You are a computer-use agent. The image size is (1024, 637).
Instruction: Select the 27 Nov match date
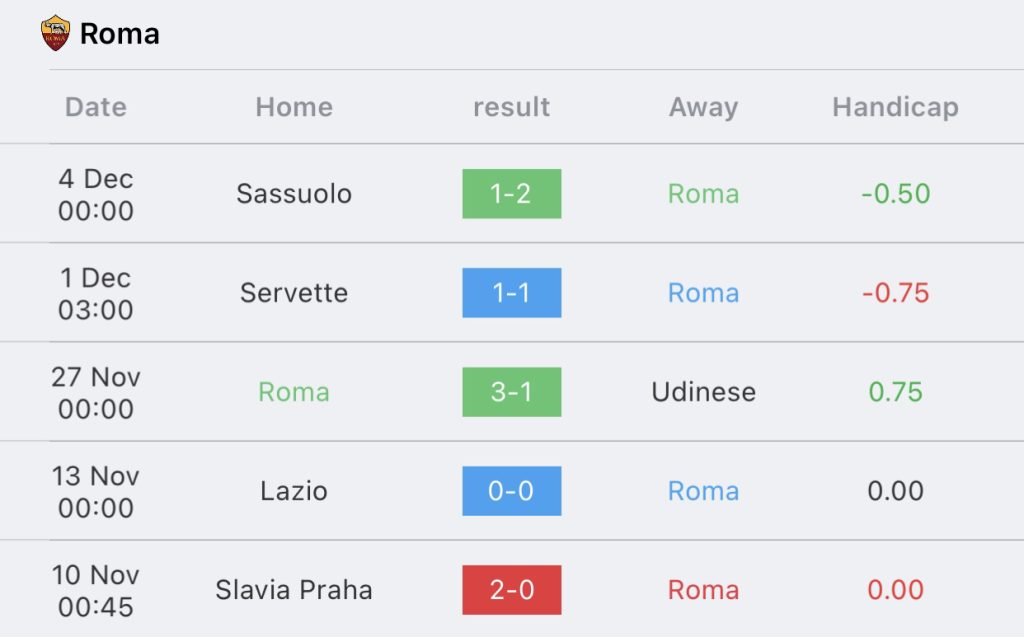96,393
